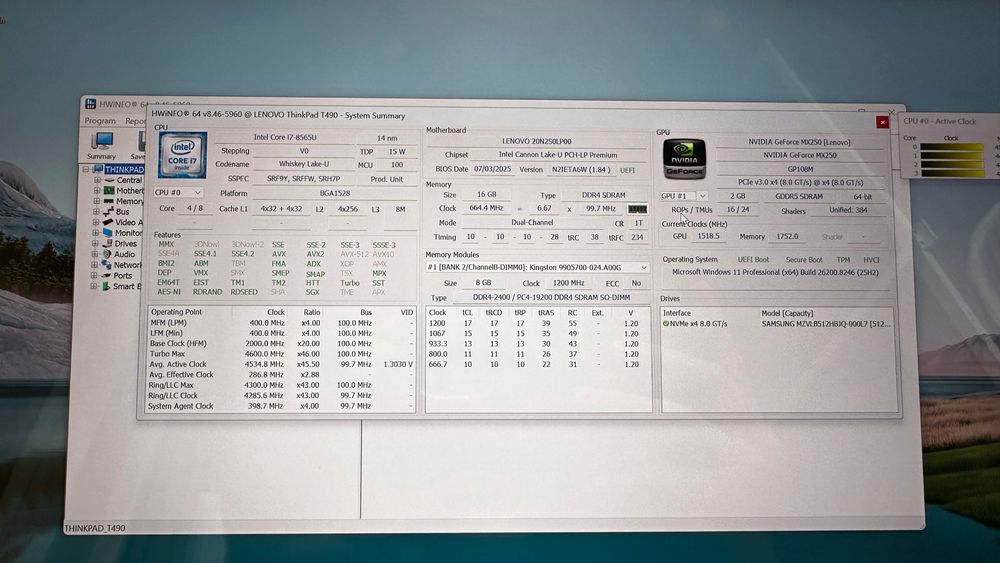This screenshot has height=563, width=1000.
Task: Click the Core 1 clock bar
Action: pyautogui.click(x=952, y=156)
